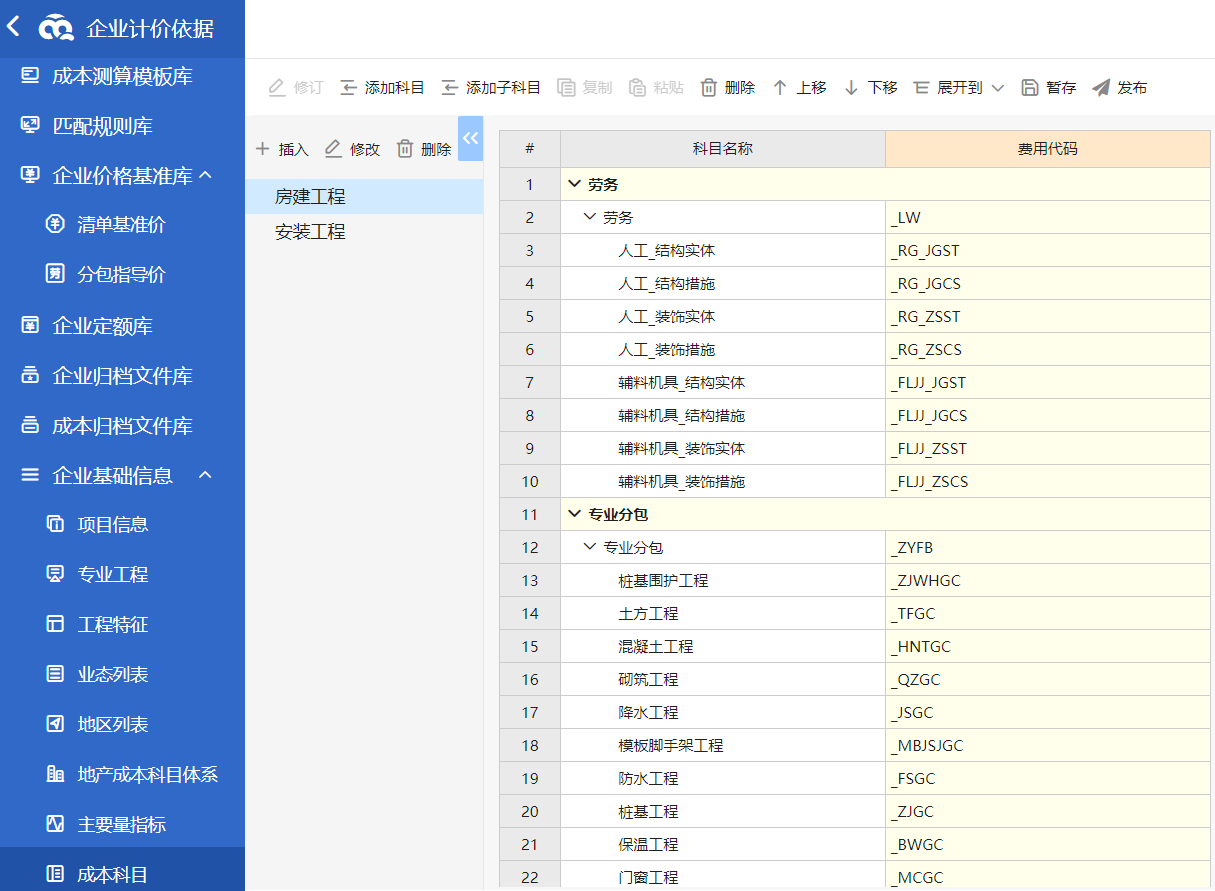
Task: Move row down with 下移 arrow
Action: [x=852, y=88]
